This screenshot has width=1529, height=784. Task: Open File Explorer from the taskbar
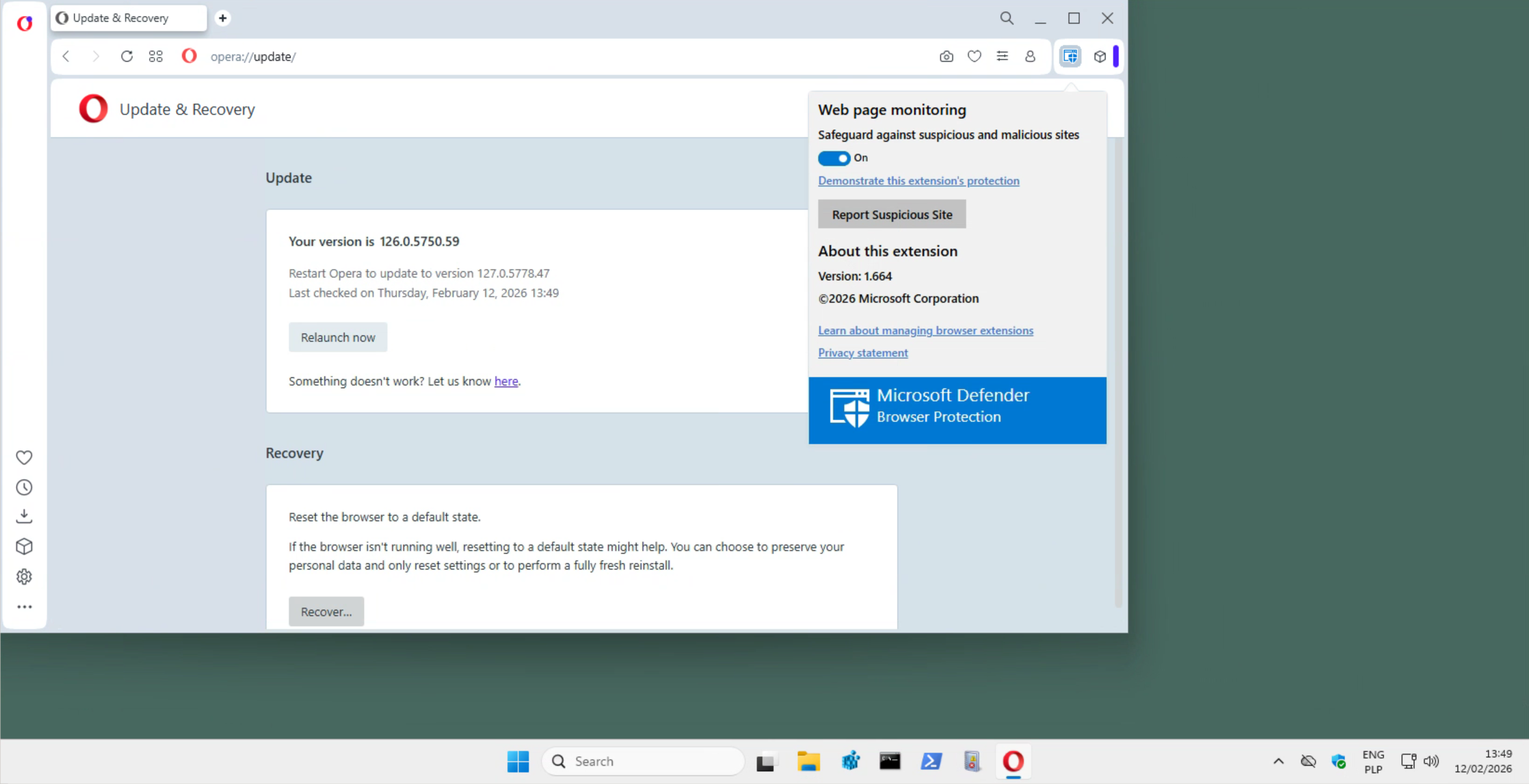pyautogui.click(x=808, y=762)
